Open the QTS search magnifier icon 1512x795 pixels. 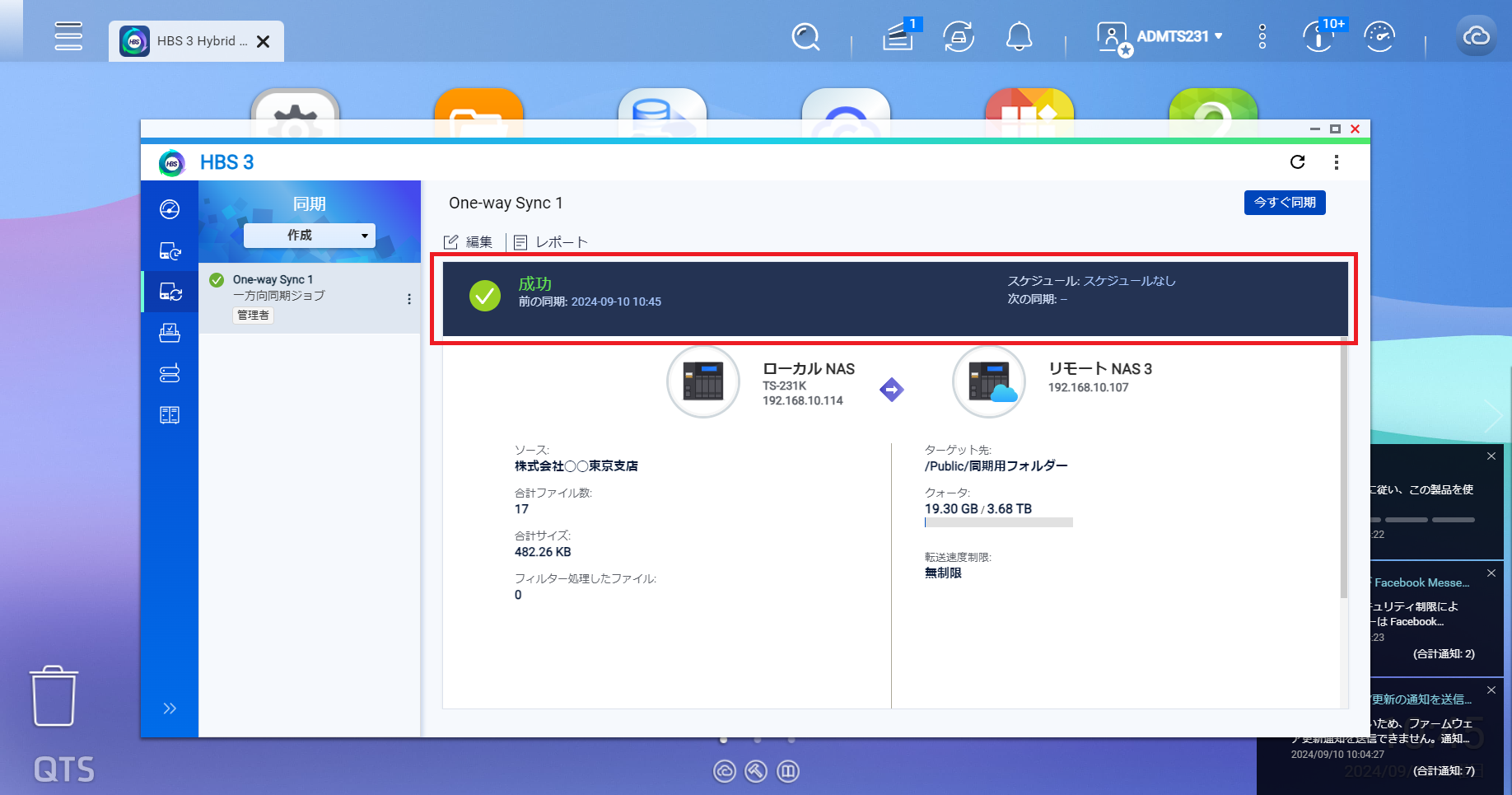[x=805, y=37]
